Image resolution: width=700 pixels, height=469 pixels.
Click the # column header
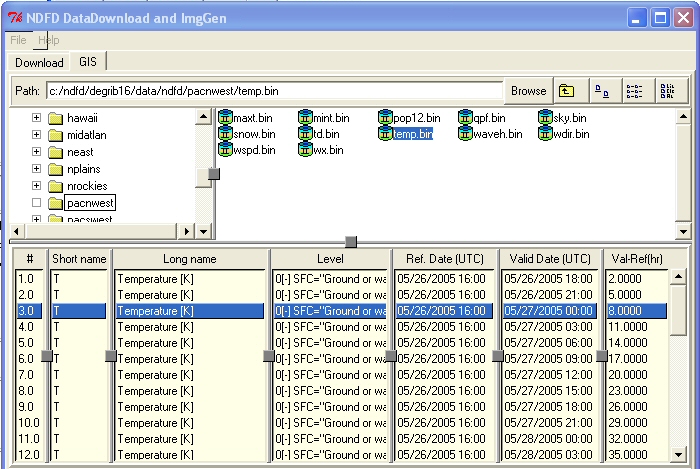click(x=29, y=259)
